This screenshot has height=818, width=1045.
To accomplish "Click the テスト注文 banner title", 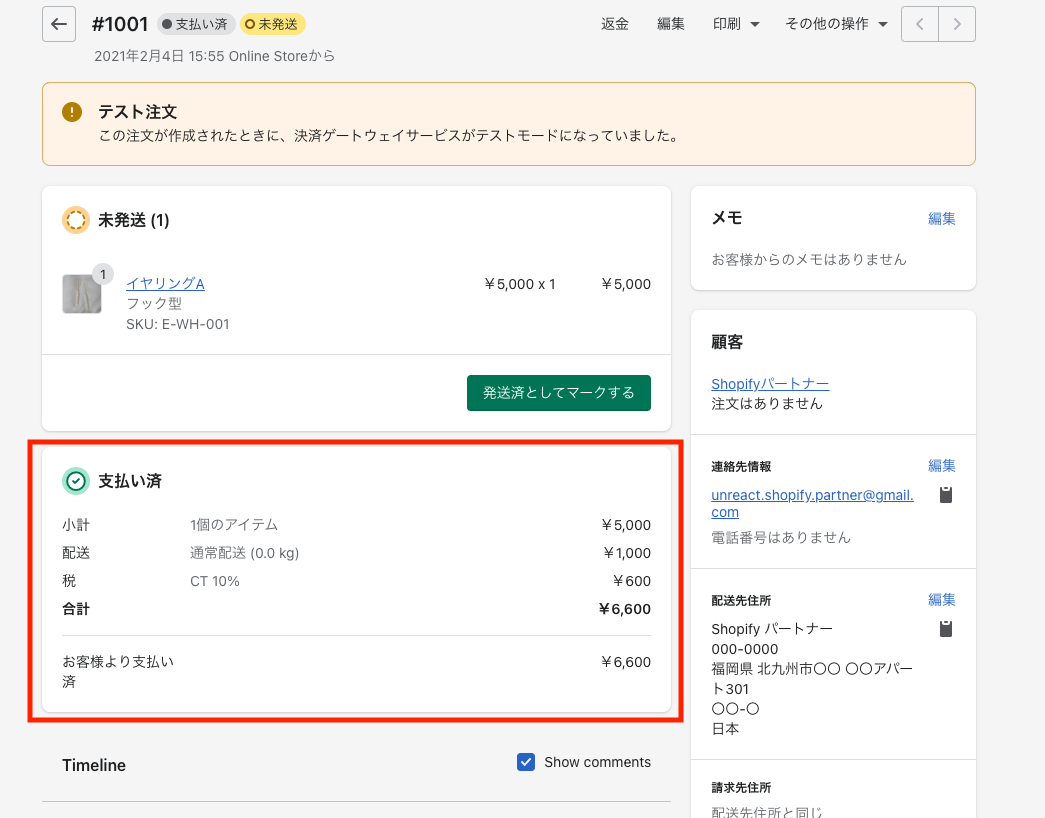I will coord(138,112).
